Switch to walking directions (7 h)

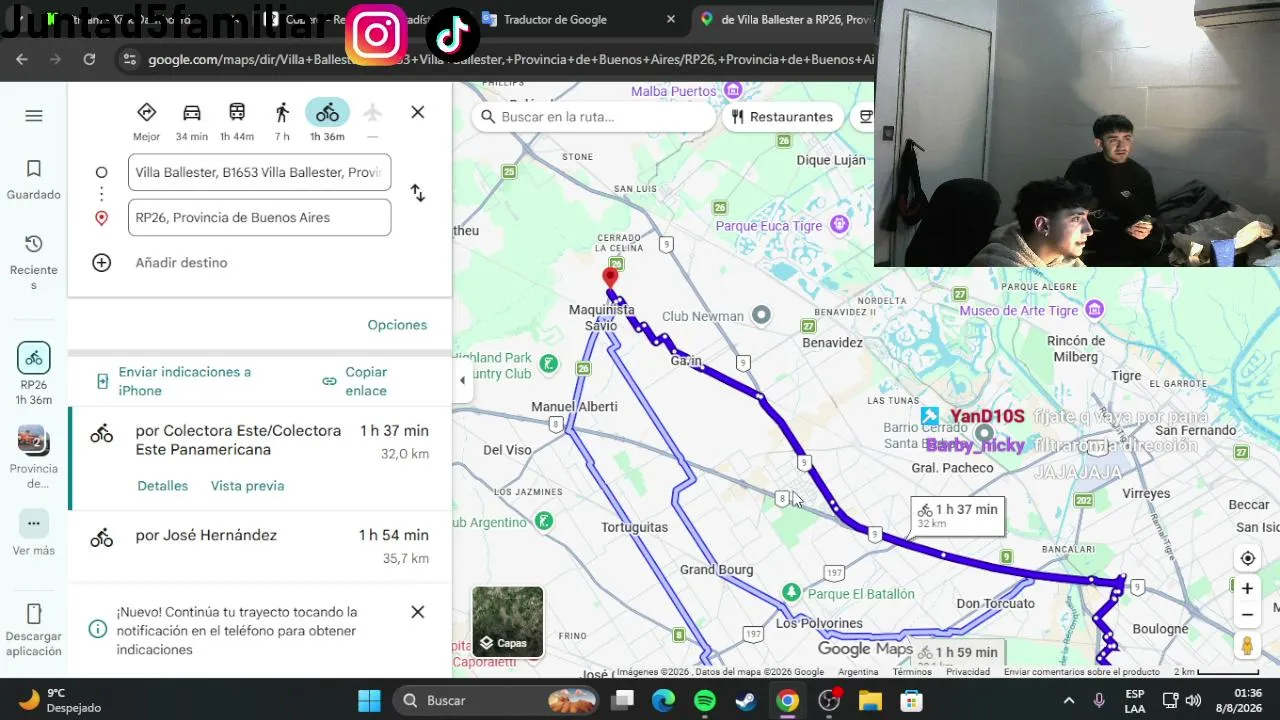click(x=282, y=121)
